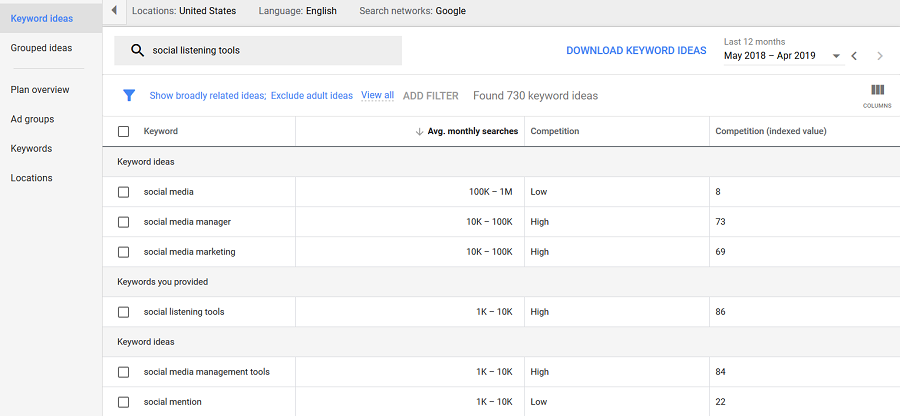The height and width of the screenshot is (416, 900).
Task: Go to previous date range arrow
Action: click(x=854, y=56)
